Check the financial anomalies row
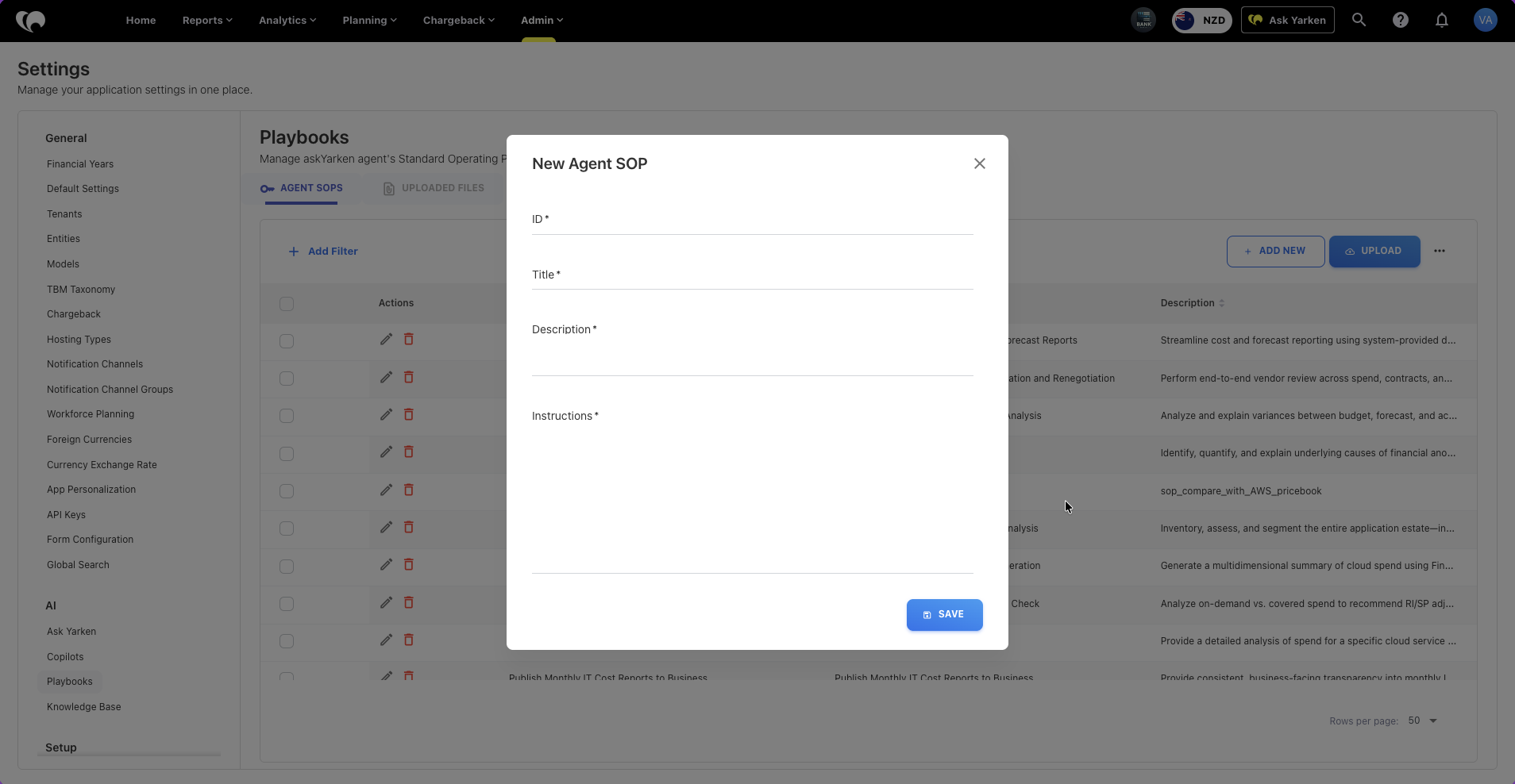 tap(287, 454)
